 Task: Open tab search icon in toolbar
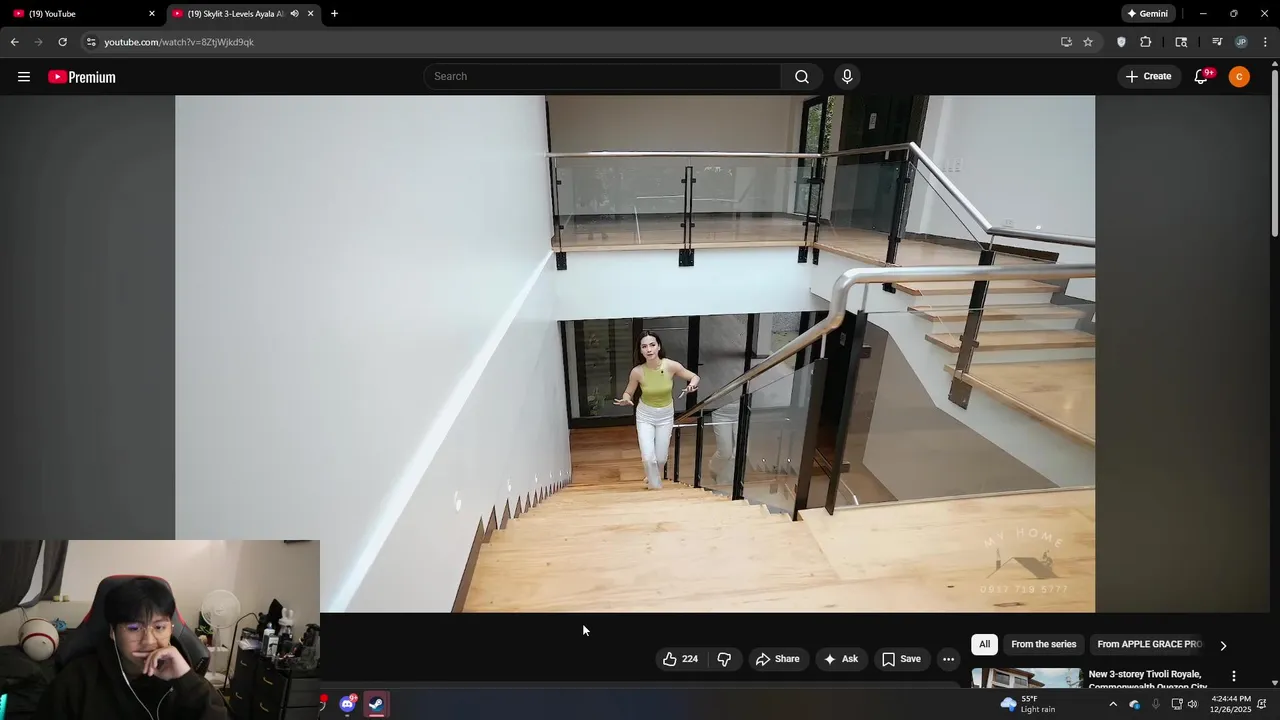coord(1181,42)
